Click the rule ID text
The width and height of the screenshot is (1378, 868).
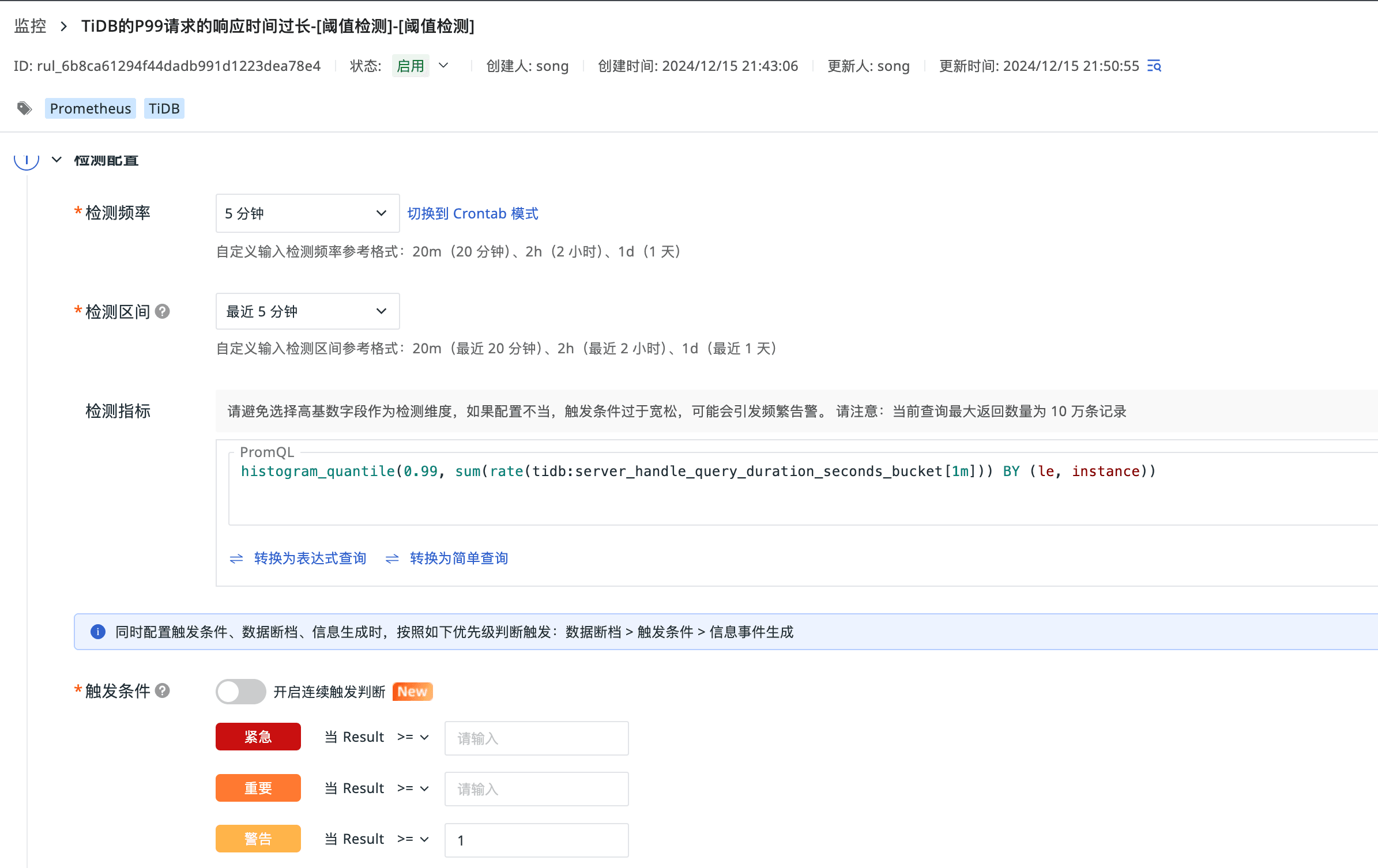click(x=167, y=66)
